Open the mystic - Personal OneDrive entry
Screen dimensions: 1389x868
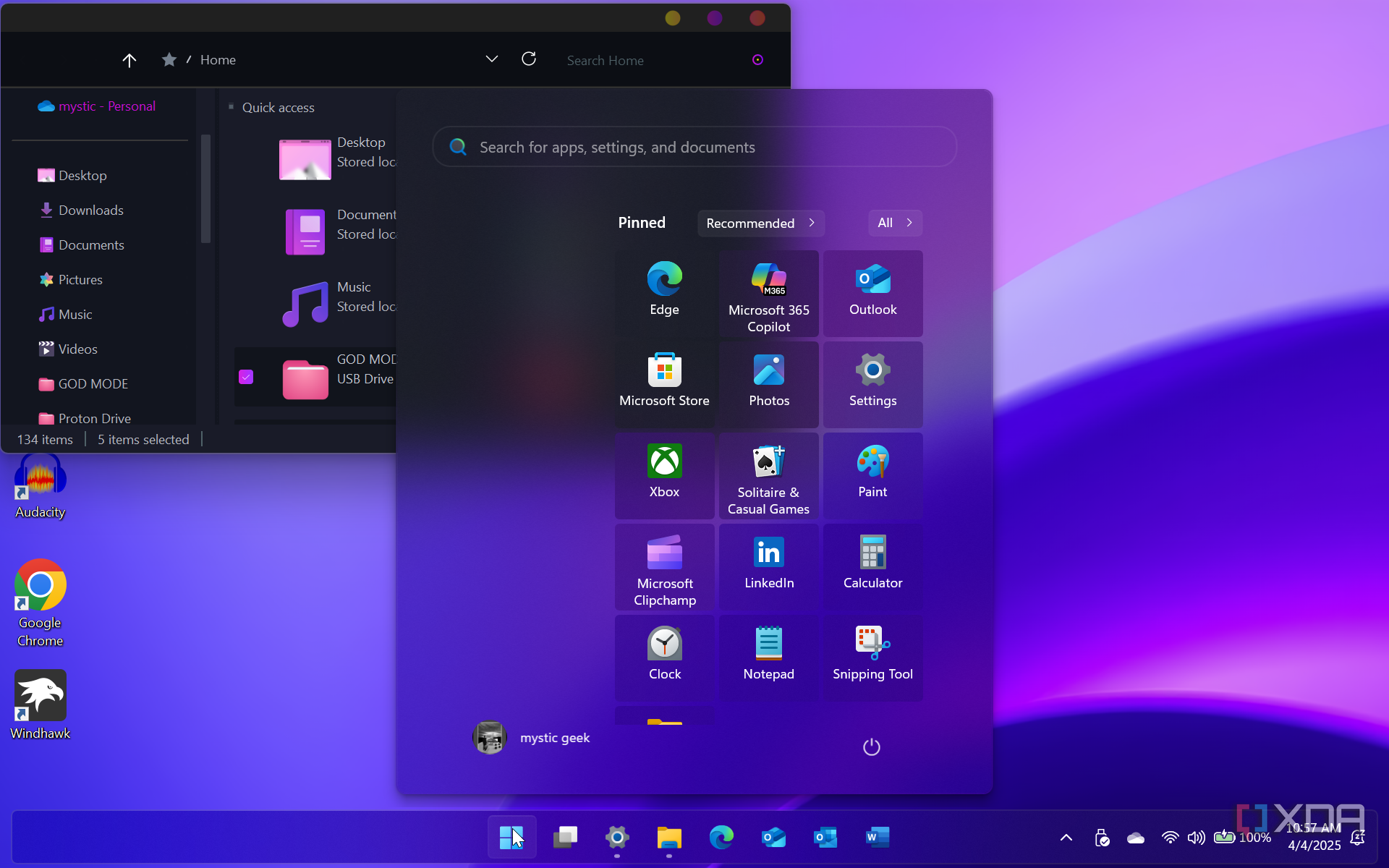[97, 106]
